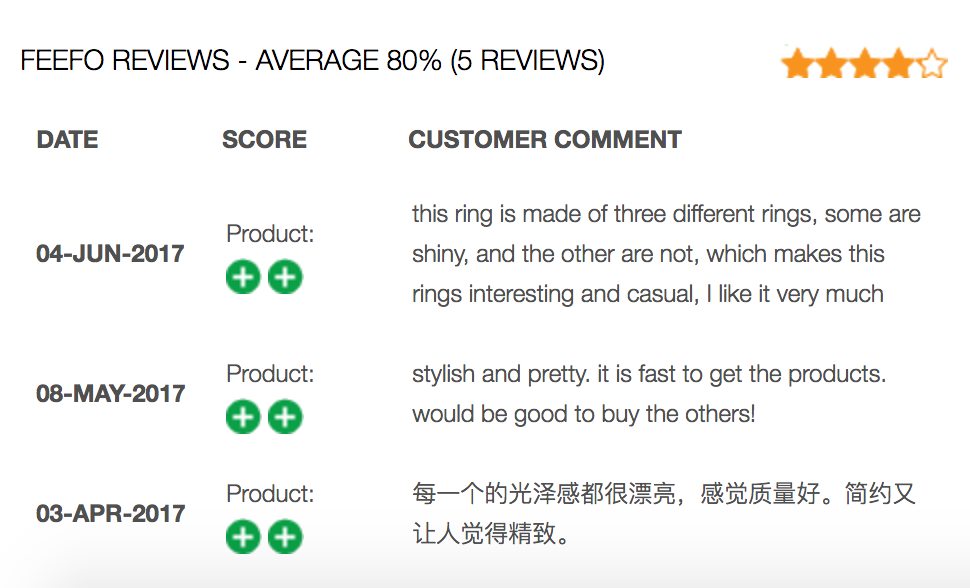
Task: Select the 03-APR-2017 review date
Action: point(110,514)
